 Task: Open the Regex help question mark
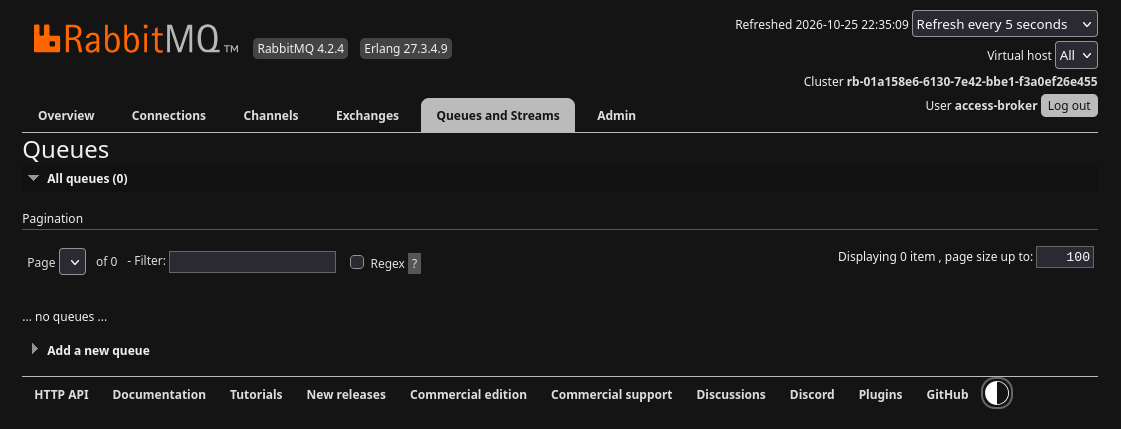415,263
